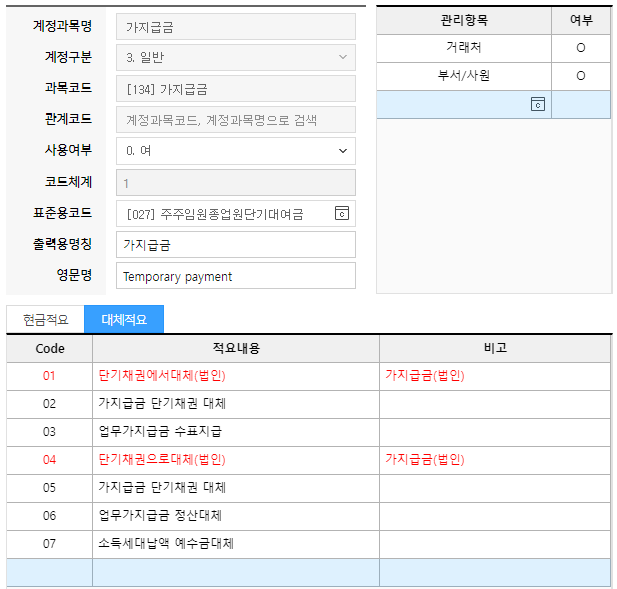617x589 pixels.
Task: Select code 05 cell
Action: [50, 488]
